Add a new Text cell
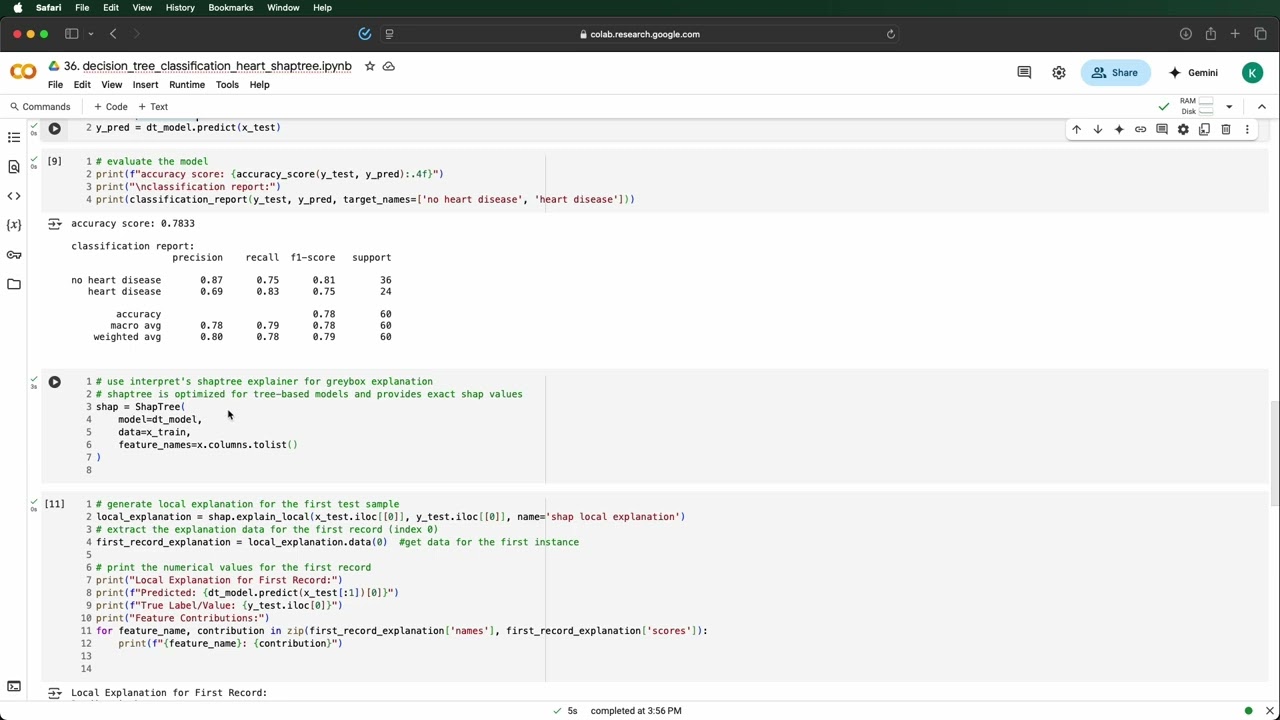Screen dimensions: 1280x720 (x=153, y=106)
